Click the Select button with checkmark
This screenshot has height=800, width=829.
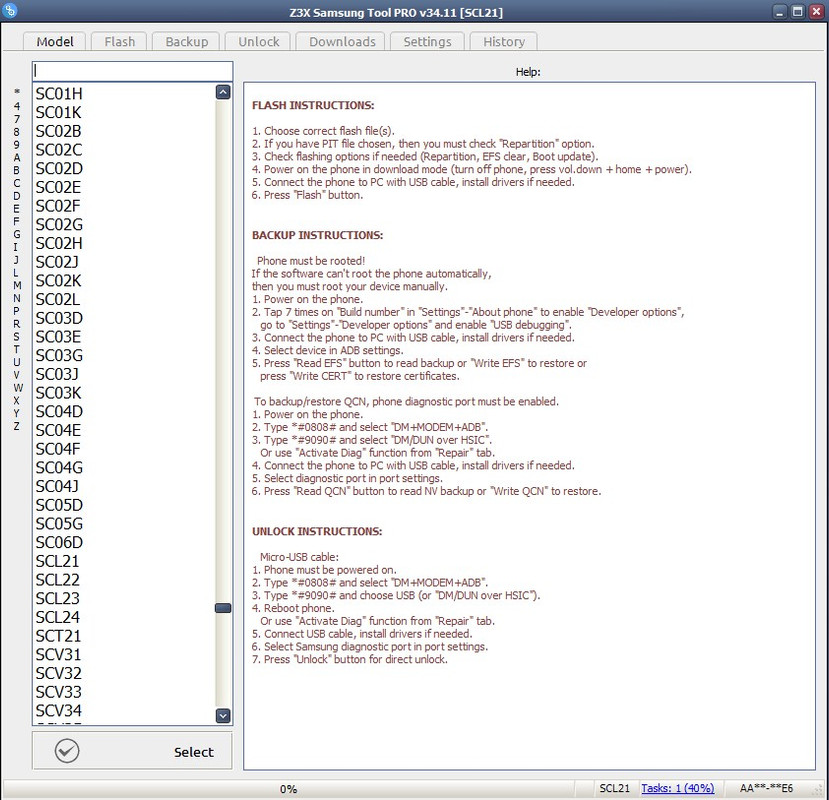(132, 751)
